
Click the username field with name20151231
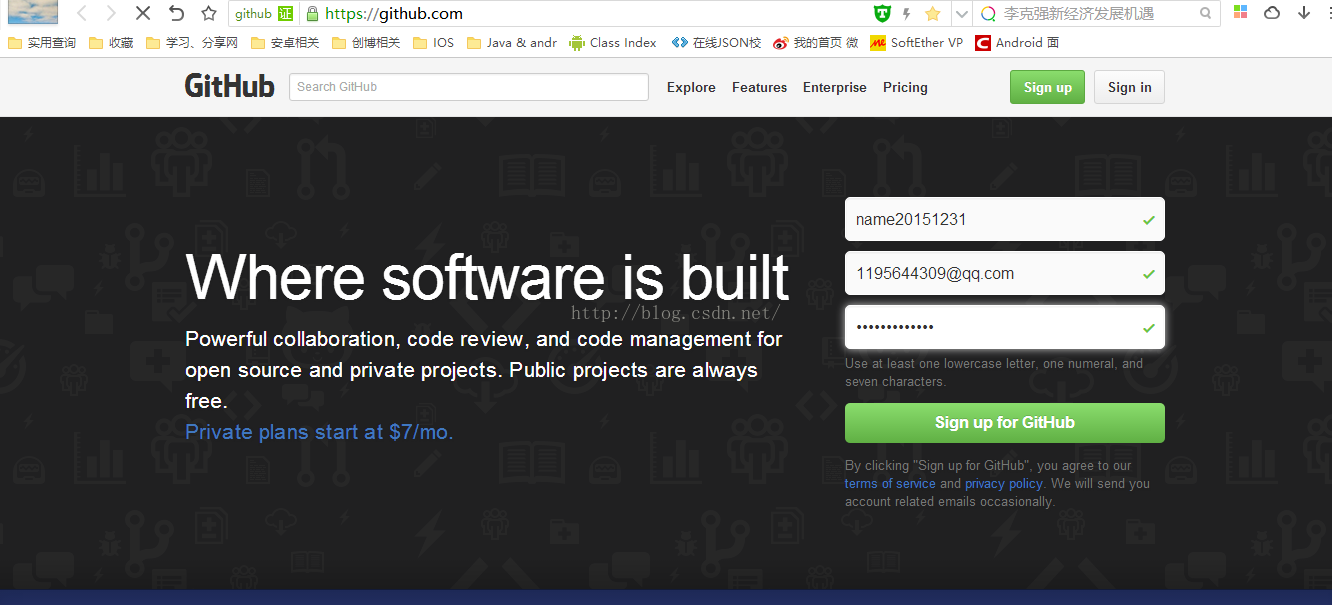pos(1004,219)
